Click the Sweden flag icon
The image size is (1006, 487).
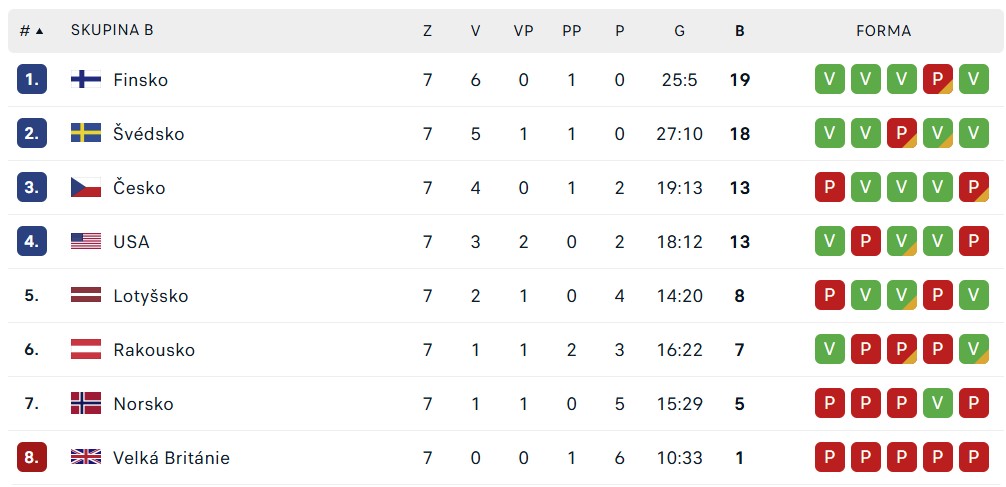85,133
